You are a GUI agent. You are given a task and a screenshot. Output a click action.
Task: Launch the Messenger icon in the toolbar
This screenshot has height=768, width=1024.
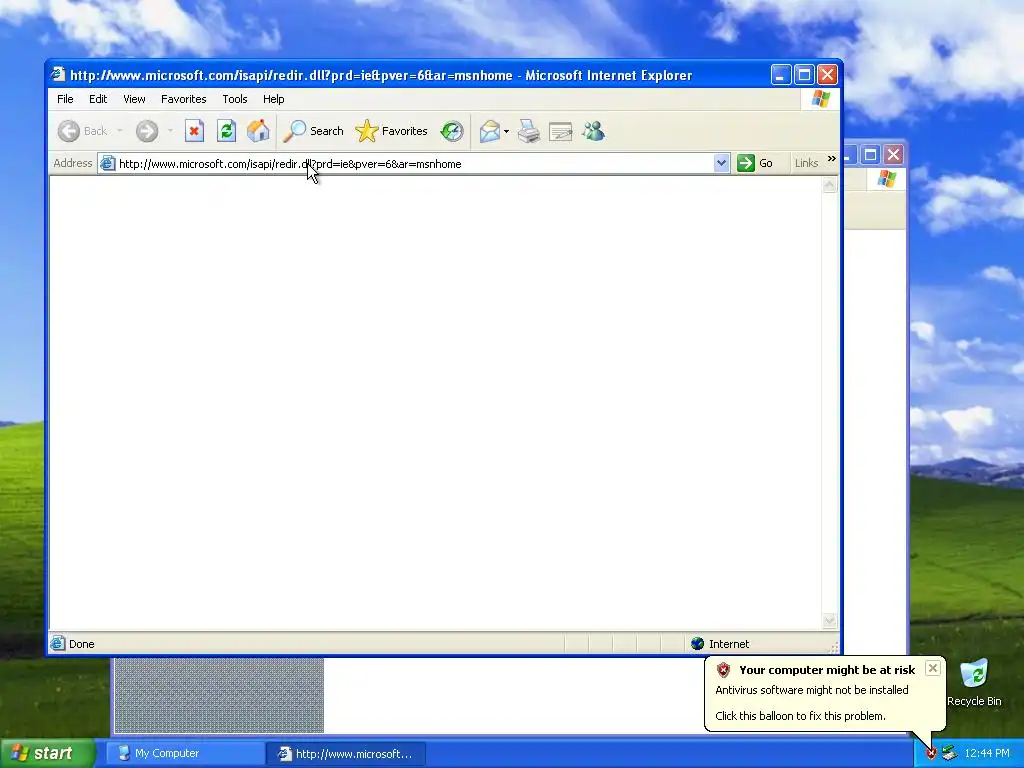[593, 131]
